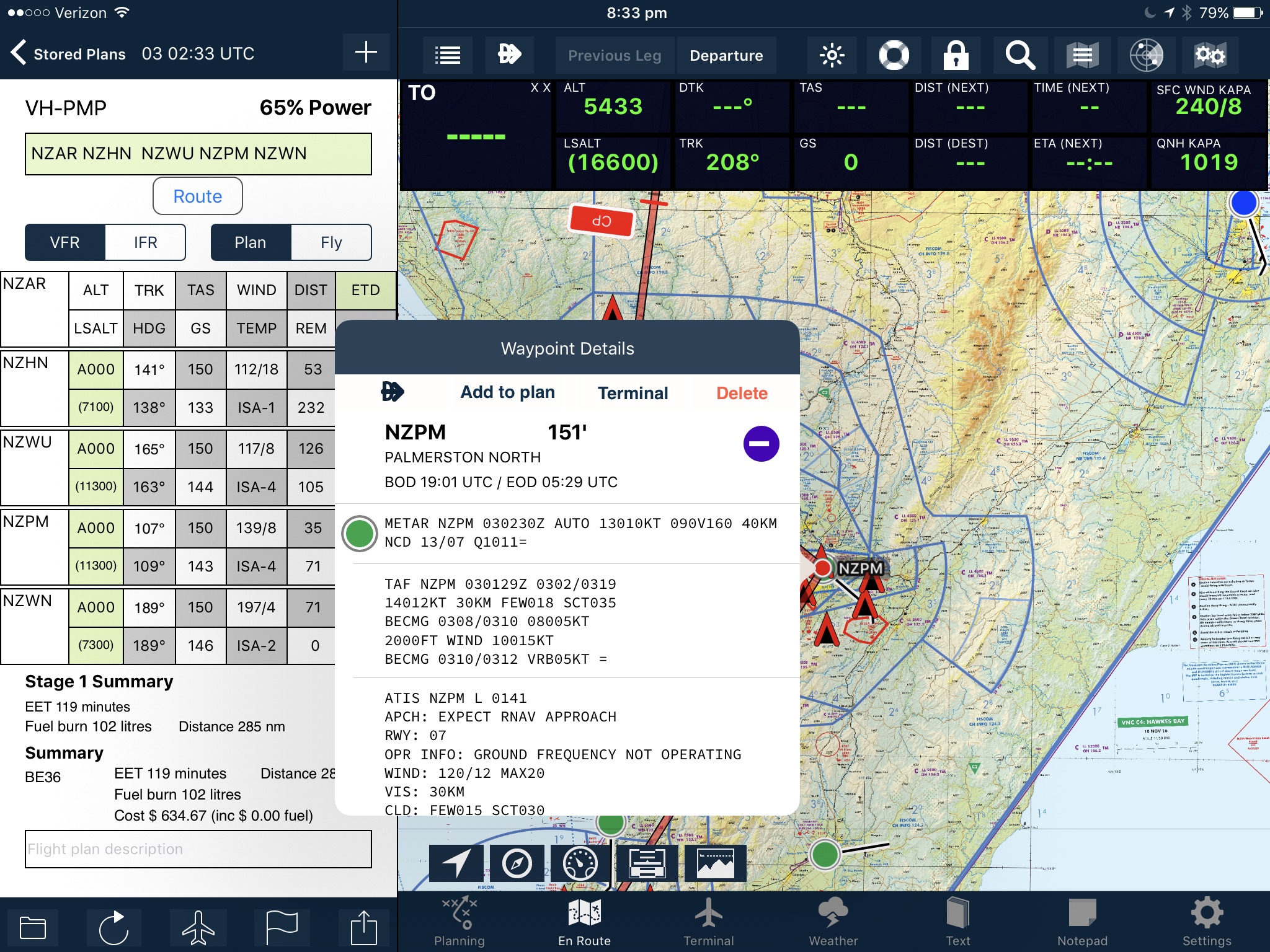Edit NZHN altitude A000 cell
The height and width of the screenshot is (952, 1270).
click(x=96, y=369)
